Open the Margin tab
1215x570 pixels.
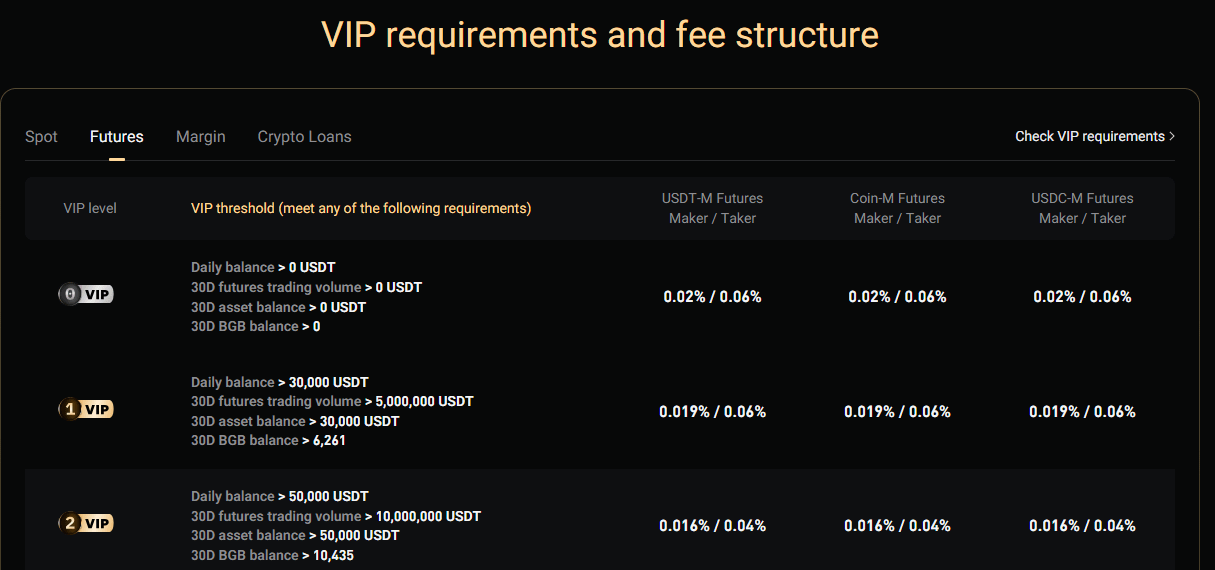[x=200, y=137]
